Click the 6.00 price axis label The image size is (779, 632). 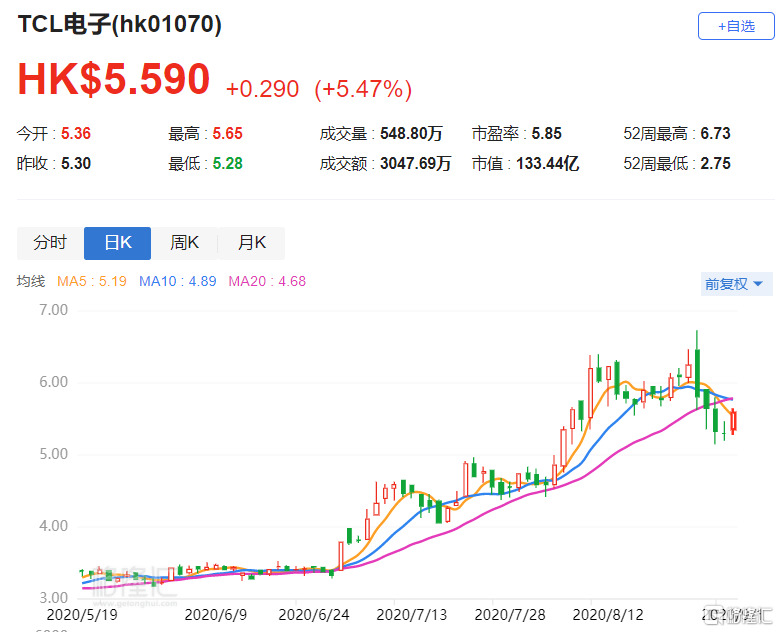pos(54,382)
